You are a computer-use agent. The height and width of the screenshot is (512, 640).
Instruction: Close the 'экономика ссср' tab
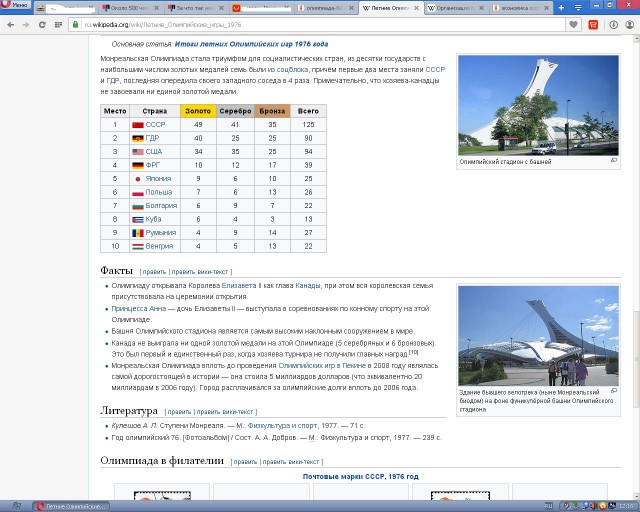[546, 8]
